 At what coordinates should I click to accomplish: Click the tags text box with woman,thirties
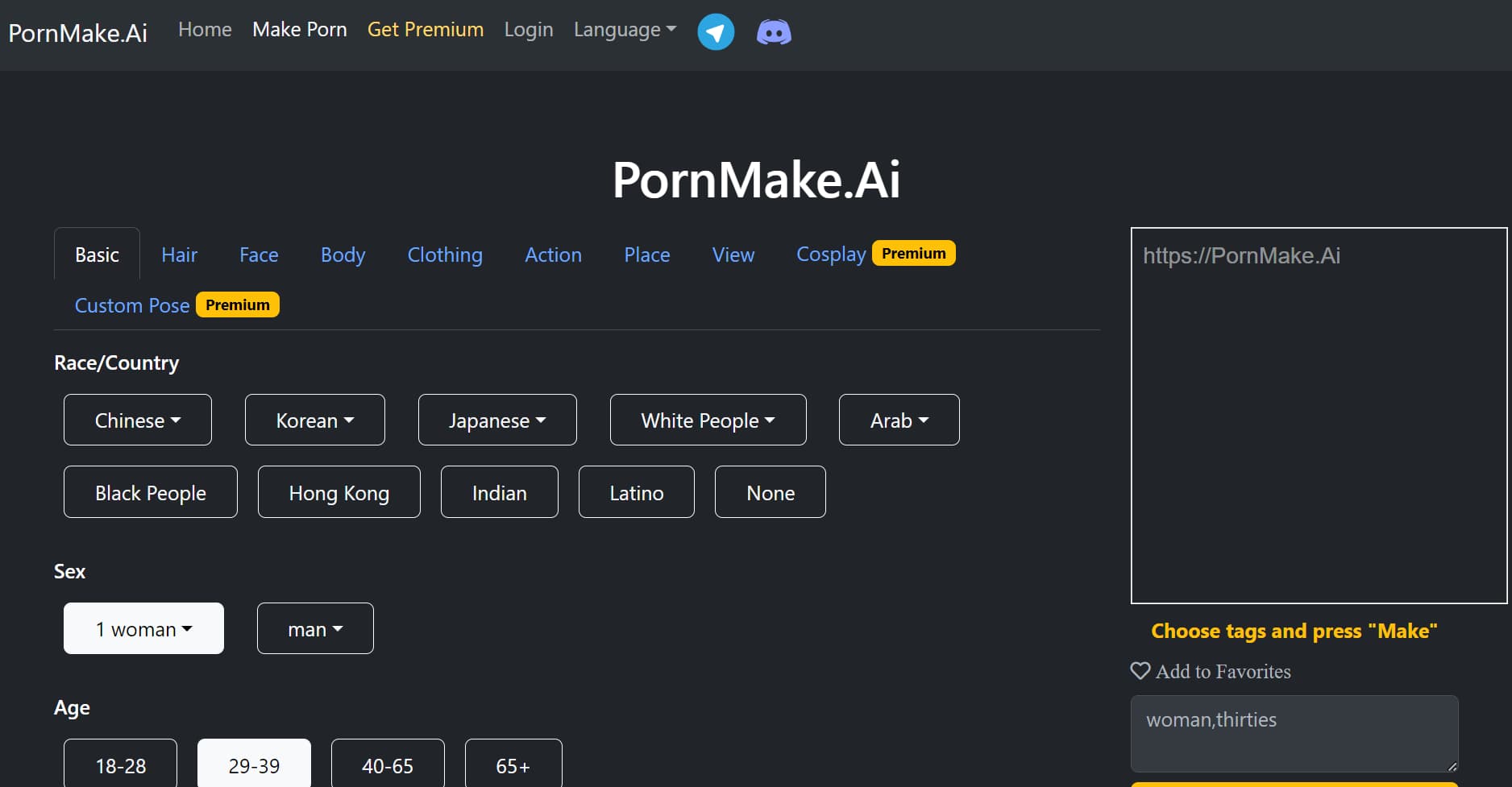coord(1294,734)
